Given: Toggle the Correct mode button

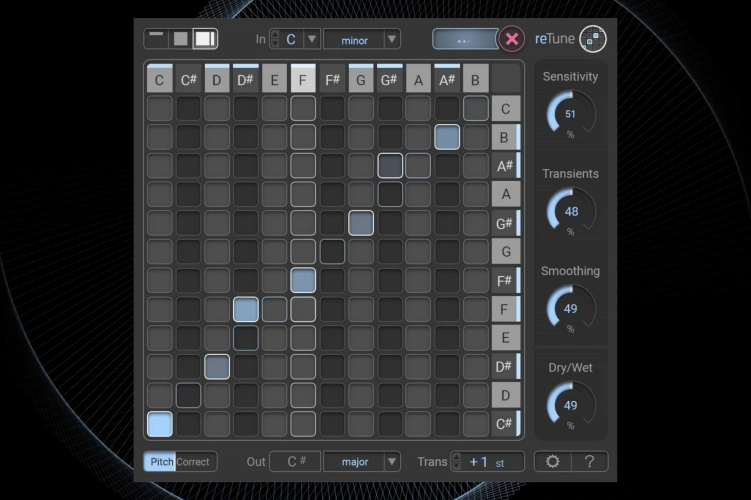Looking at the screenshot, I should (194, 462).
